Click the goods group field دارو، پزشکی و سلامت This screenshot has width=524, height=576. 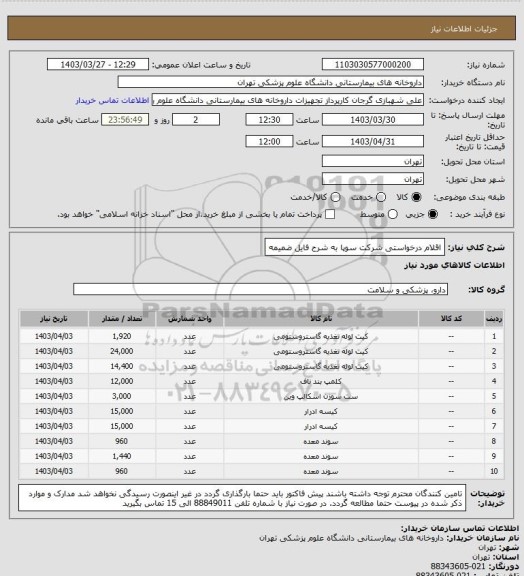tap(260, 289)
